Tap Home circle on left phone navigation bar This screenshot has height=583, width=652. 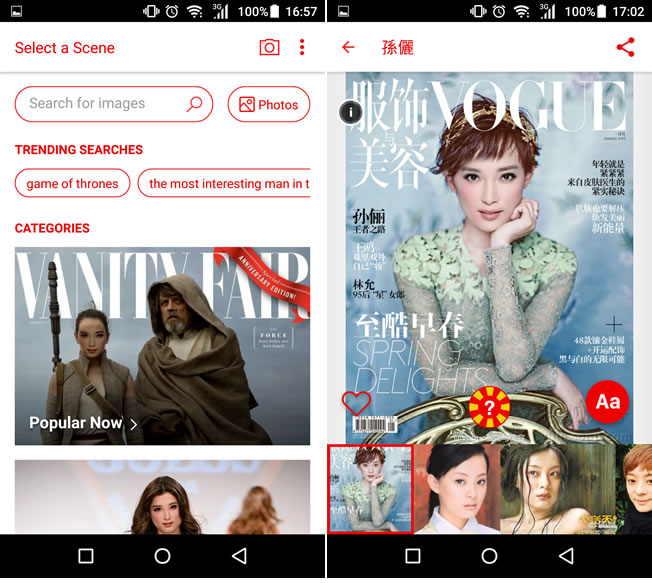(x=162, y=556)
